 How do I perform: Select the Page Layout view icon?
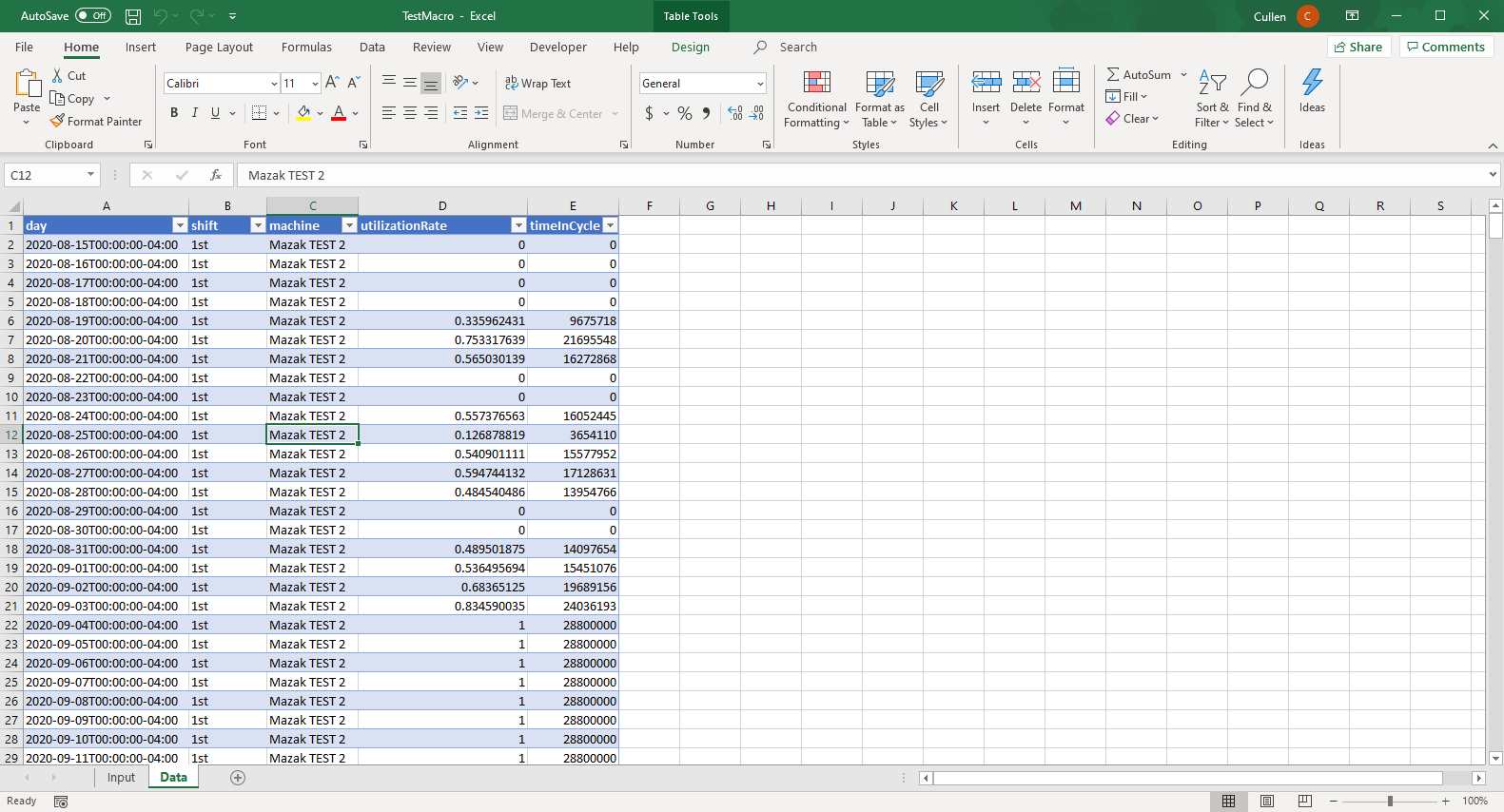click(x=1267, y=802)
